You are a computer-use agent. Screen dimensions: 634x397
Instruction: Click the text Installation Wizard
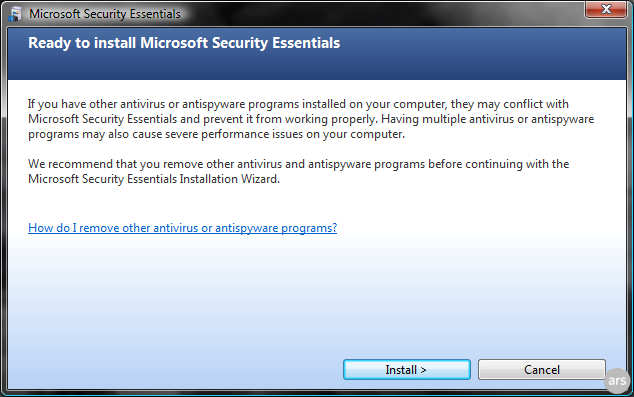(229, 179)
